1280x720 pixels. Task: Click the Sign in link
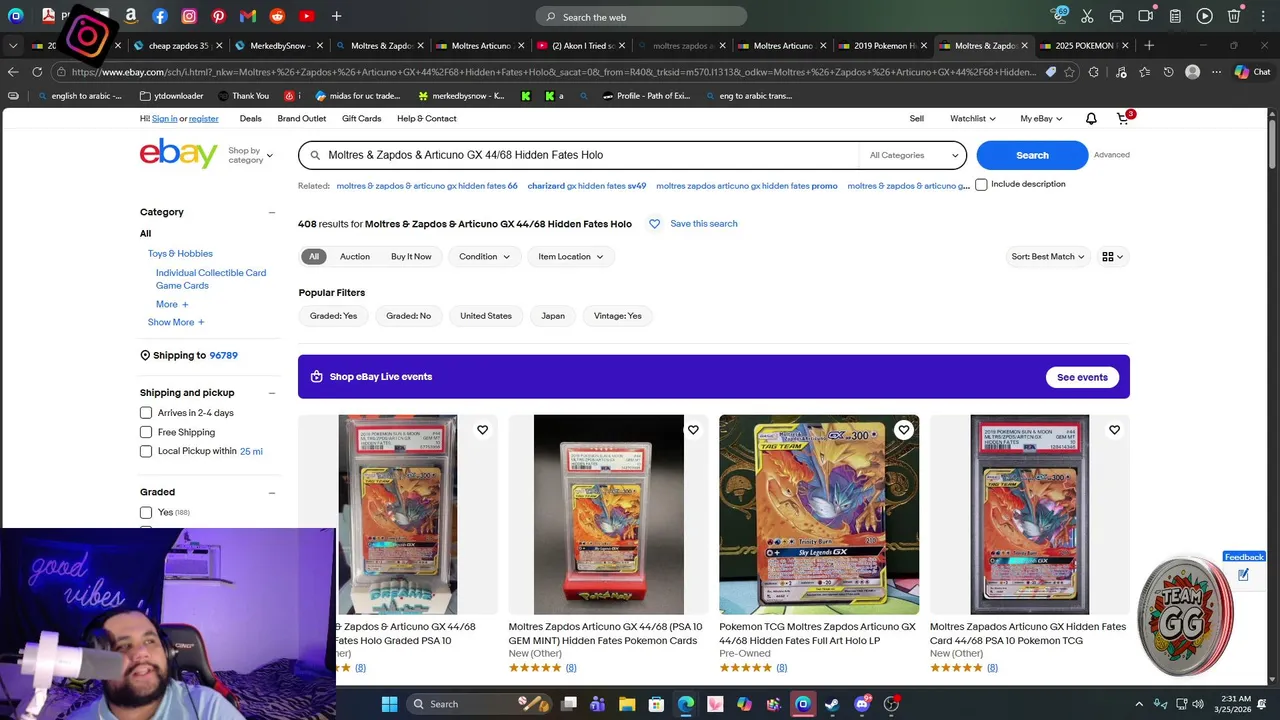coord(164,118)
